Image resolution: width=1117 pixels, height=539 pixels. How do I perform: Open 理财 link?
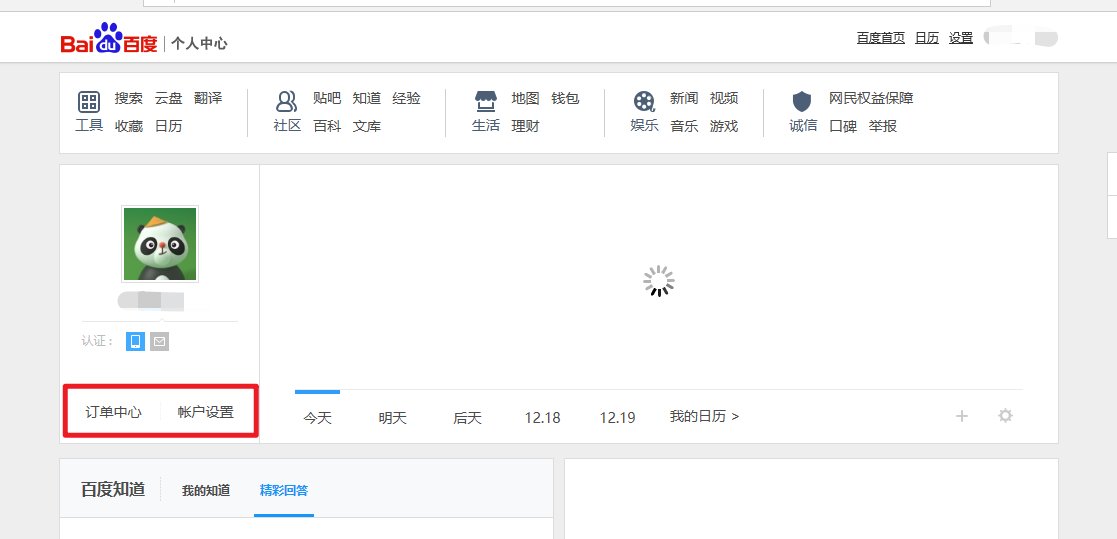tap(526, 126)
